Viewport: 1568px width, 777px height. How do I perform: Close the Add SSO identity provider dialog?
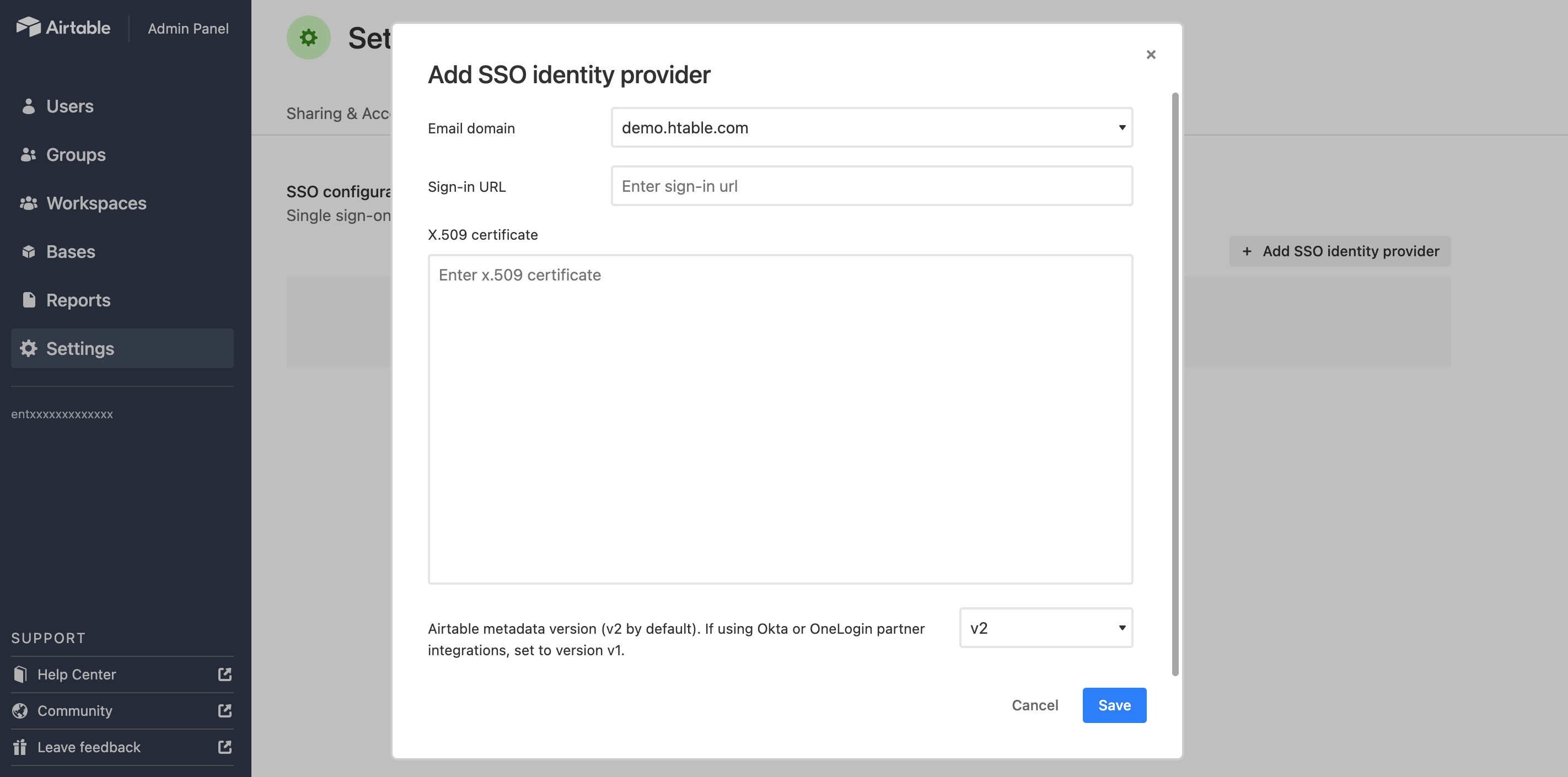1151,55
